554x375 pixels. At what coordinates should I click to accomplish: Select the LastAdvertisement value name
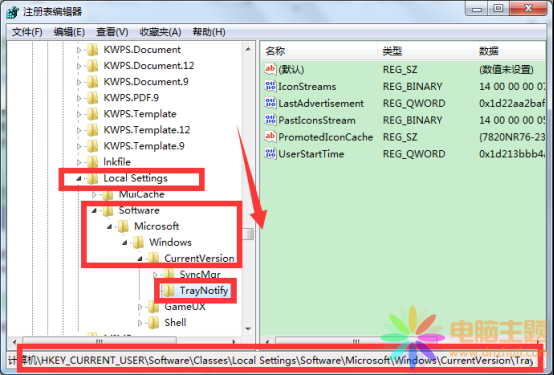click(321, 104)
